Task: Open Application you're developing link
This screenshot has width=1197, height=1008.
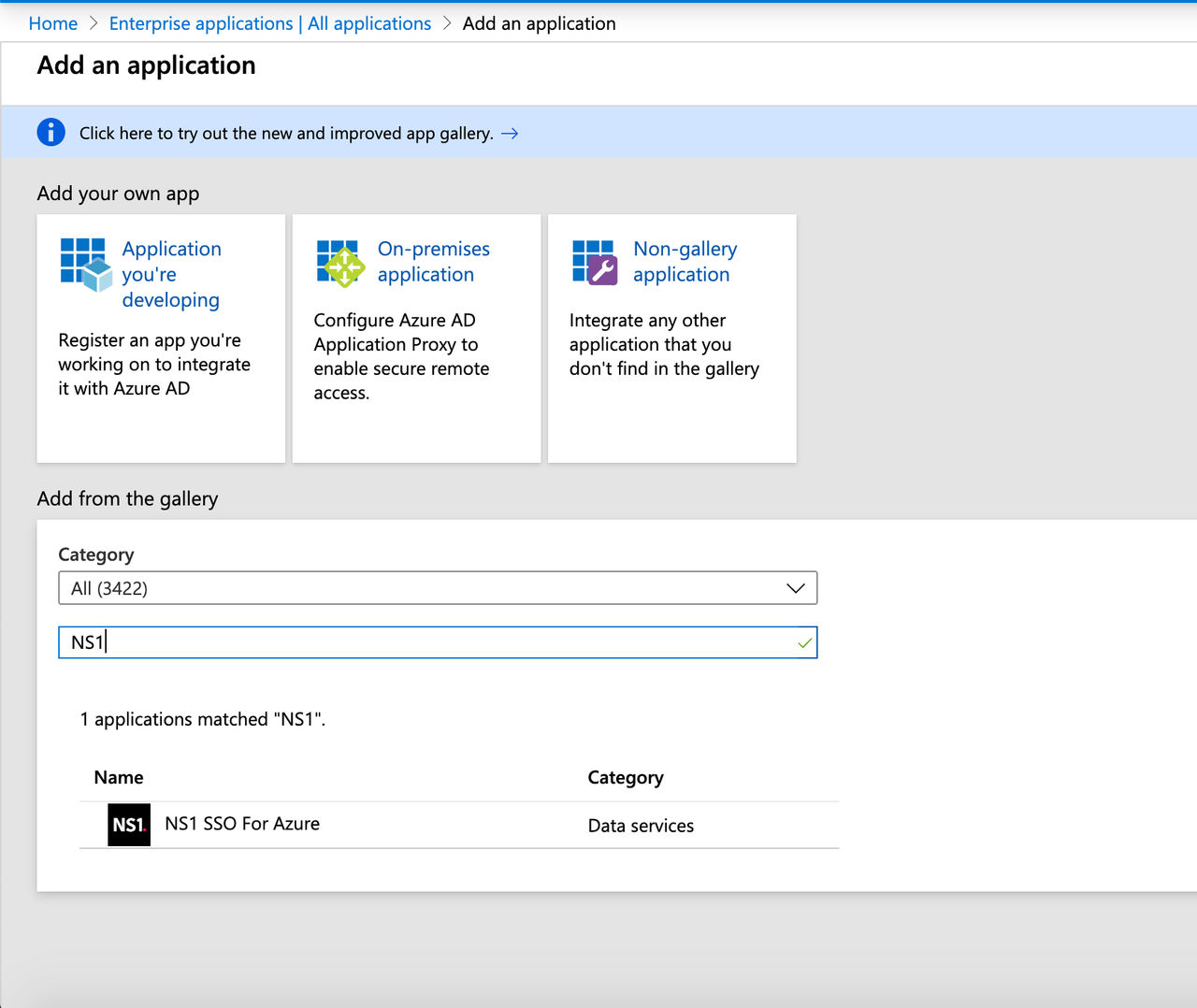Action: pyautogui.click(x=172, y=274)
